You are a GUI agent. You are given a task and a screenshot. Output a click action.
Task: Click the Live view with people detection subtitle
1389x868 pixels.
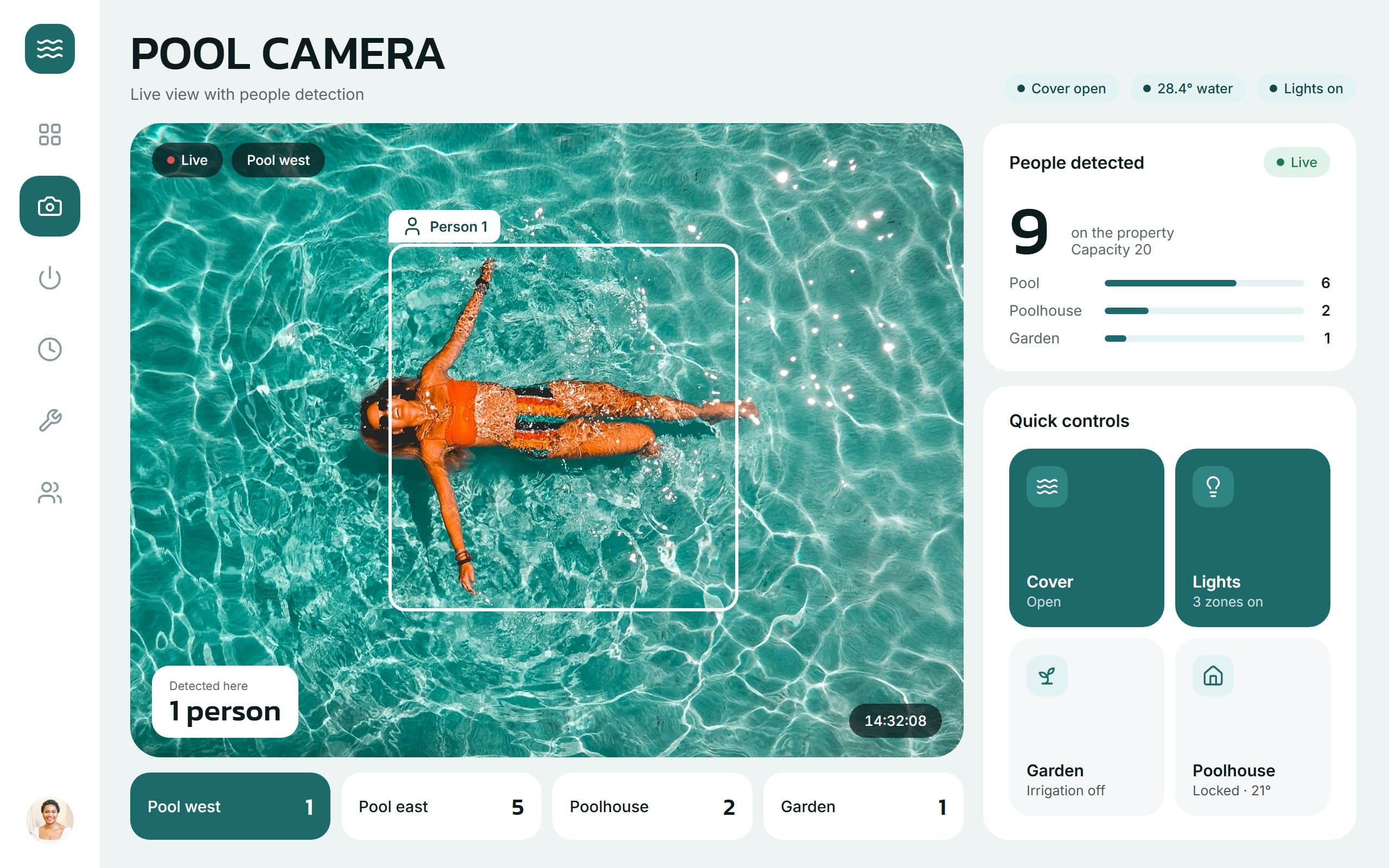point(247,94)
